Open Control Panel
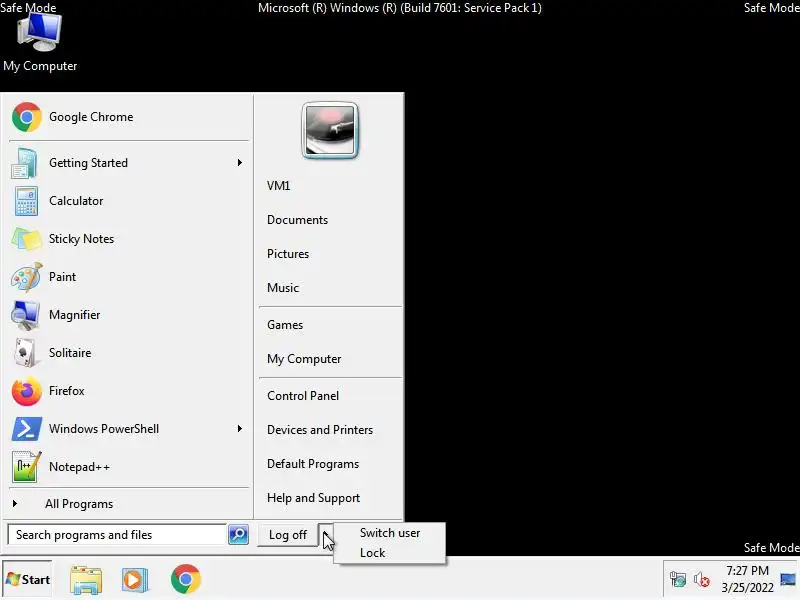Image resolution: width=800 pixels, height=600 pixels. 303,396
